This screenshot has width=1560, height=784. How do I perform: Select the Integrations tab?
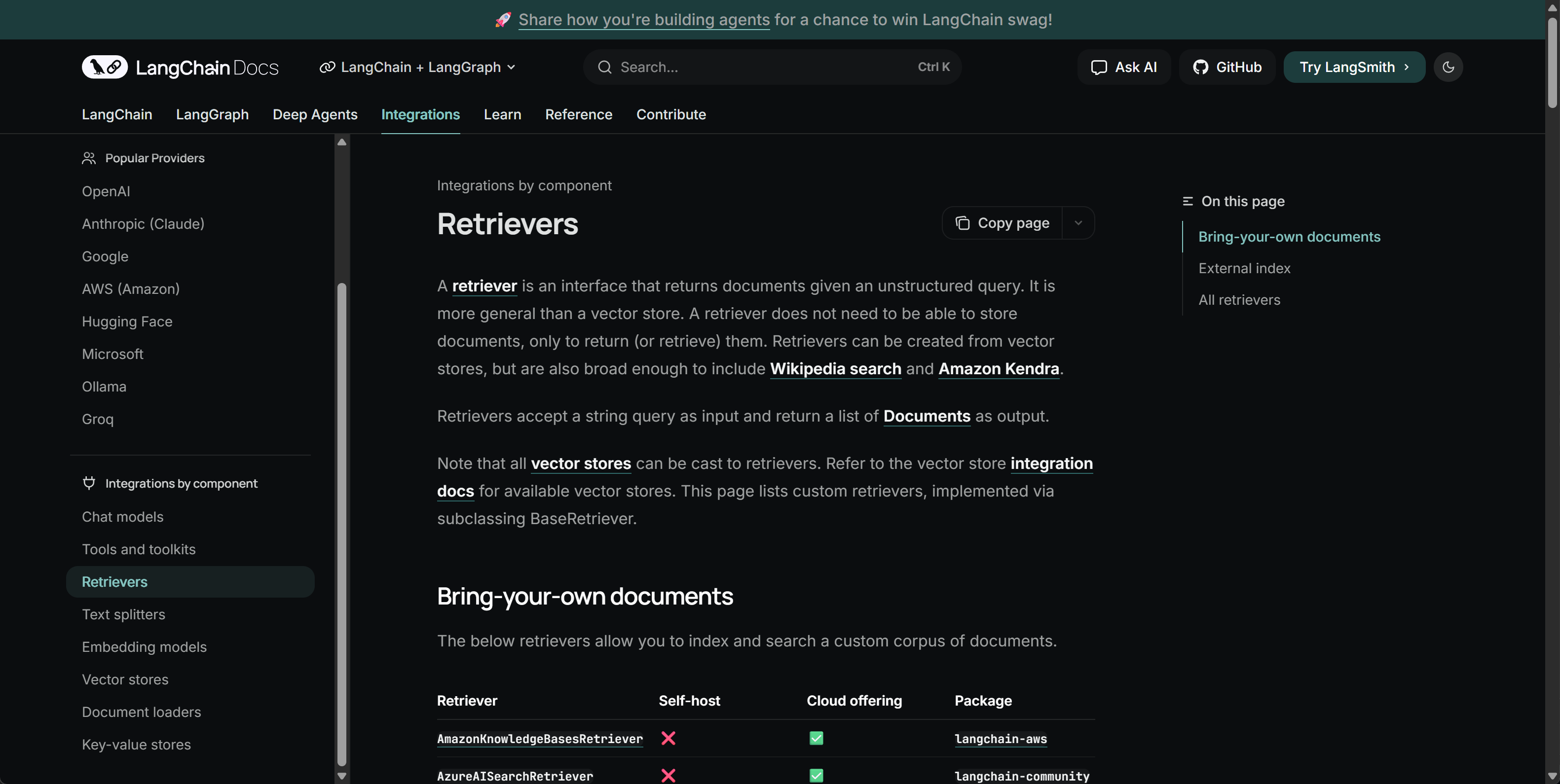click(420, 114)
